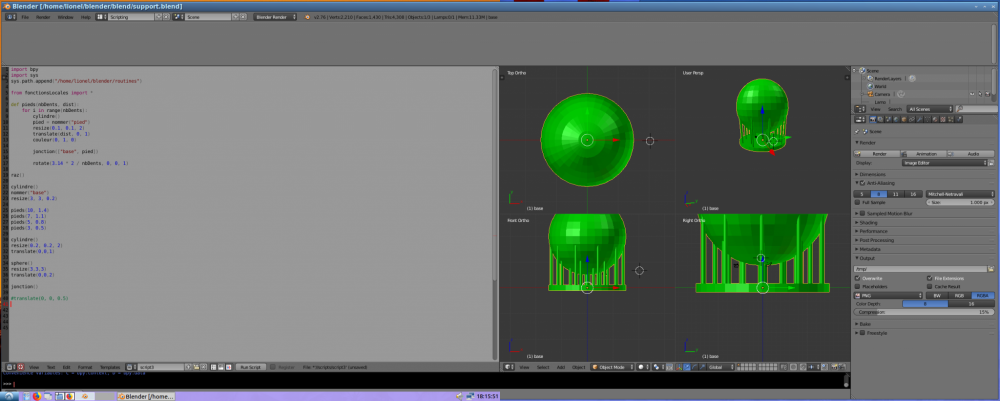Open the Global transform orientation dropdown
1000x401 pixels.
tap(720, 368)
